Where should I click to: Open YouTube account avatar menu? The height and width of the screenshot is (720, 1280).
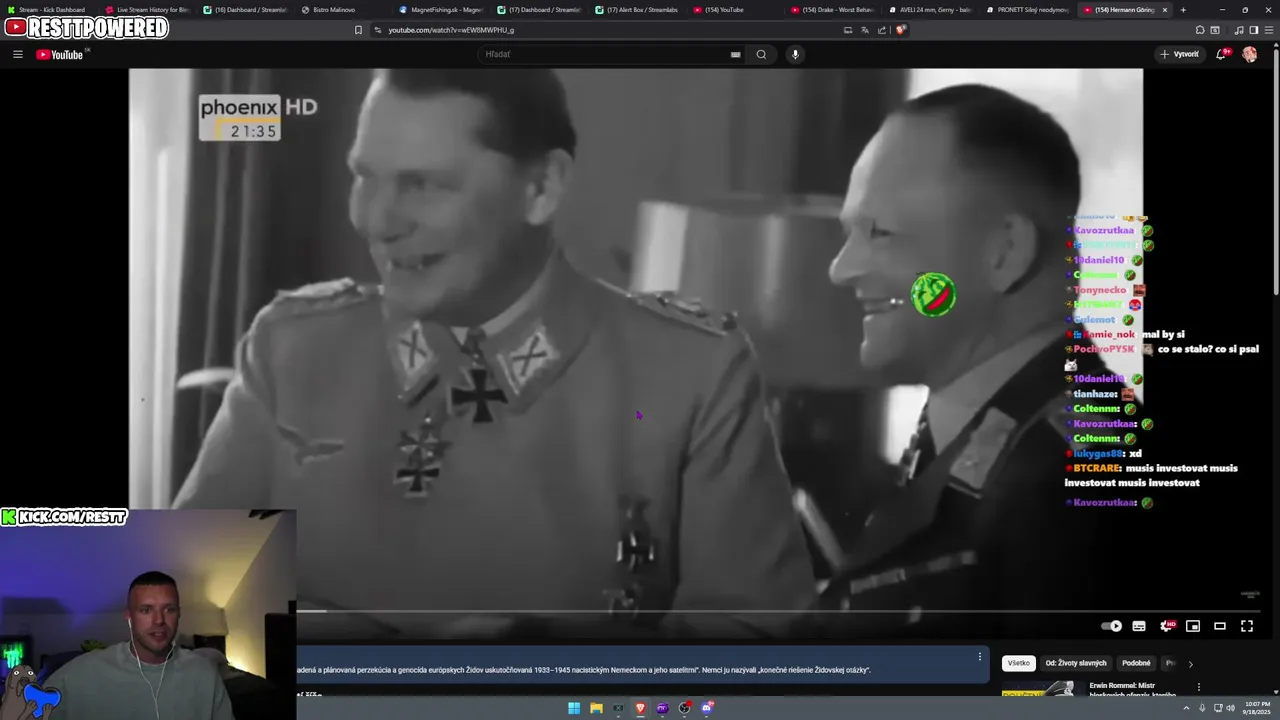[1249, 54]
